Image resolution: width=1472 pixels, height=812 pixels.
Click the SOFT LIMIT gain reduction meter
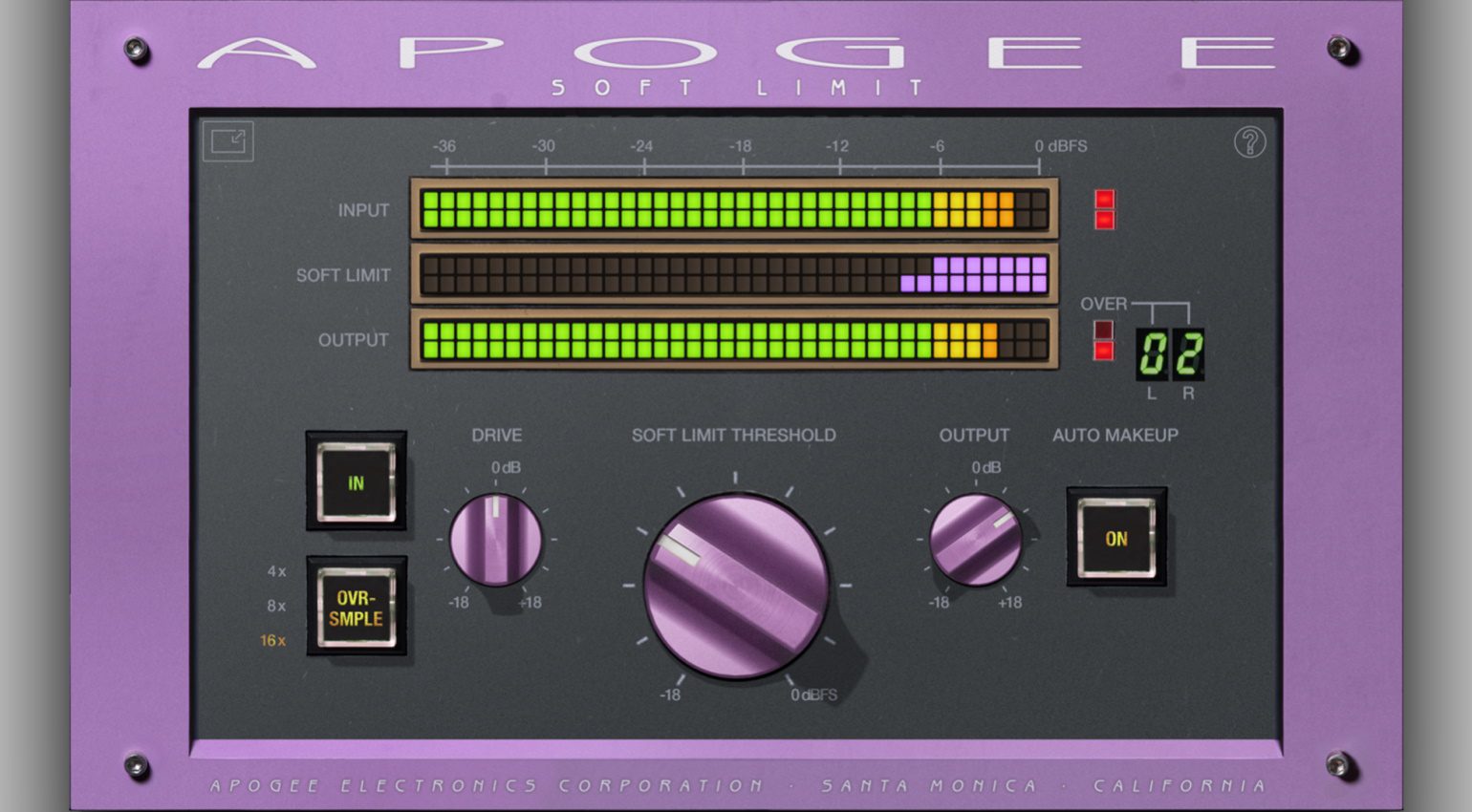click(732, 275)
